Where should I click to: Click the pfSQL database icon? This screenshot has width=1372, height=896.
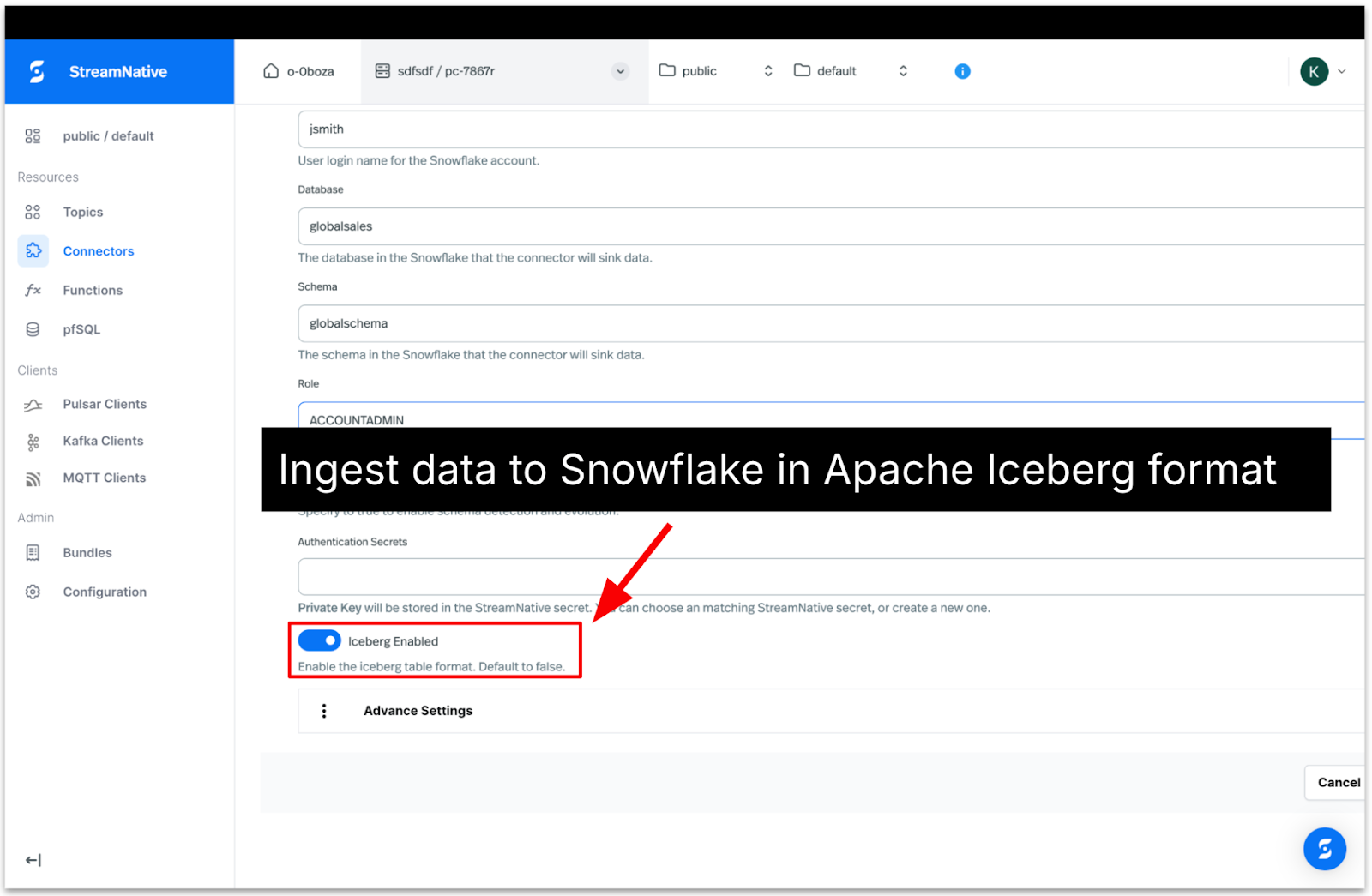[x=33, y=329]
